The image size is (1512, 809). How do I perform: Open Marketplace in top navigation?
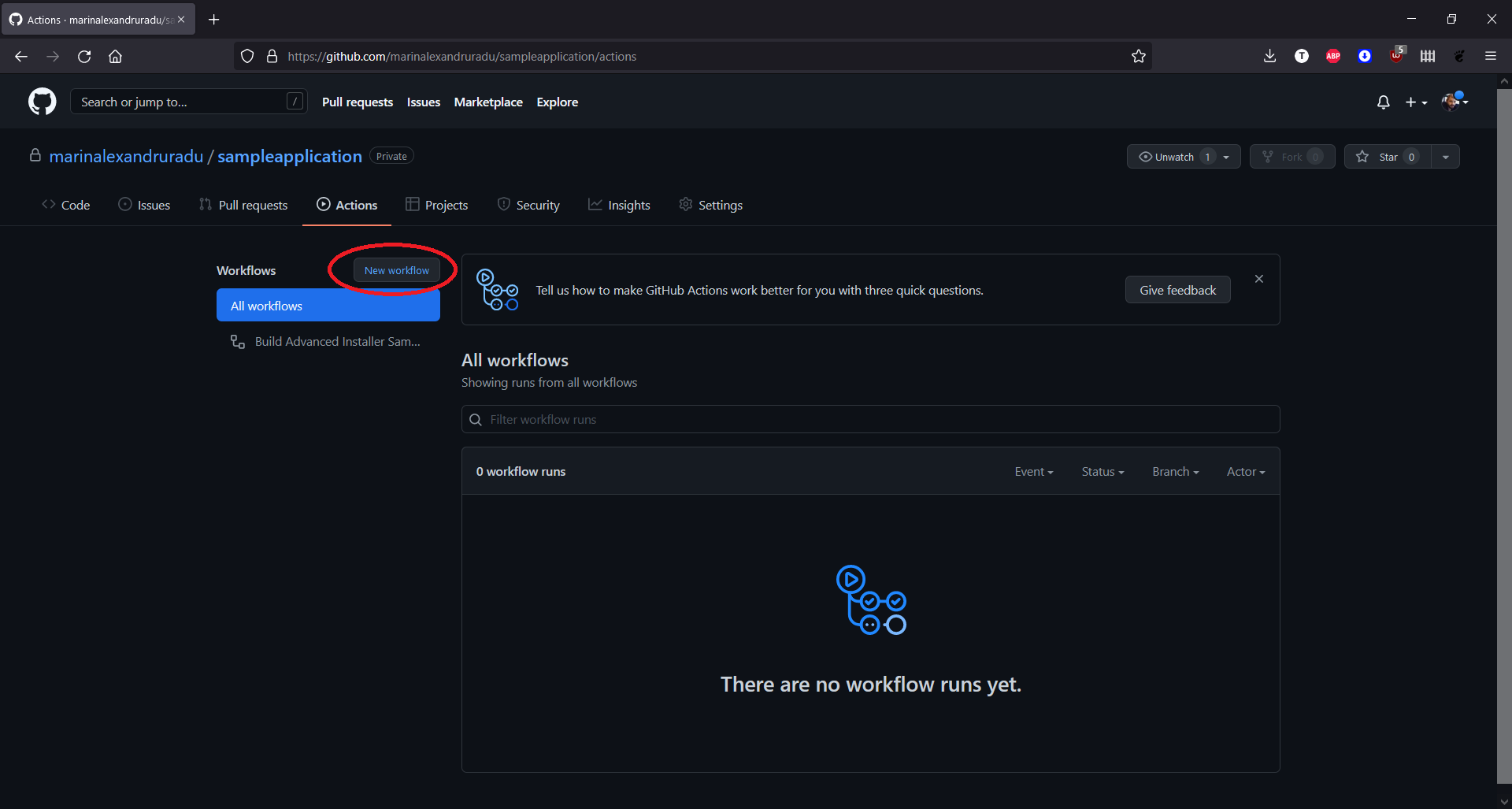tap(488, 102)
